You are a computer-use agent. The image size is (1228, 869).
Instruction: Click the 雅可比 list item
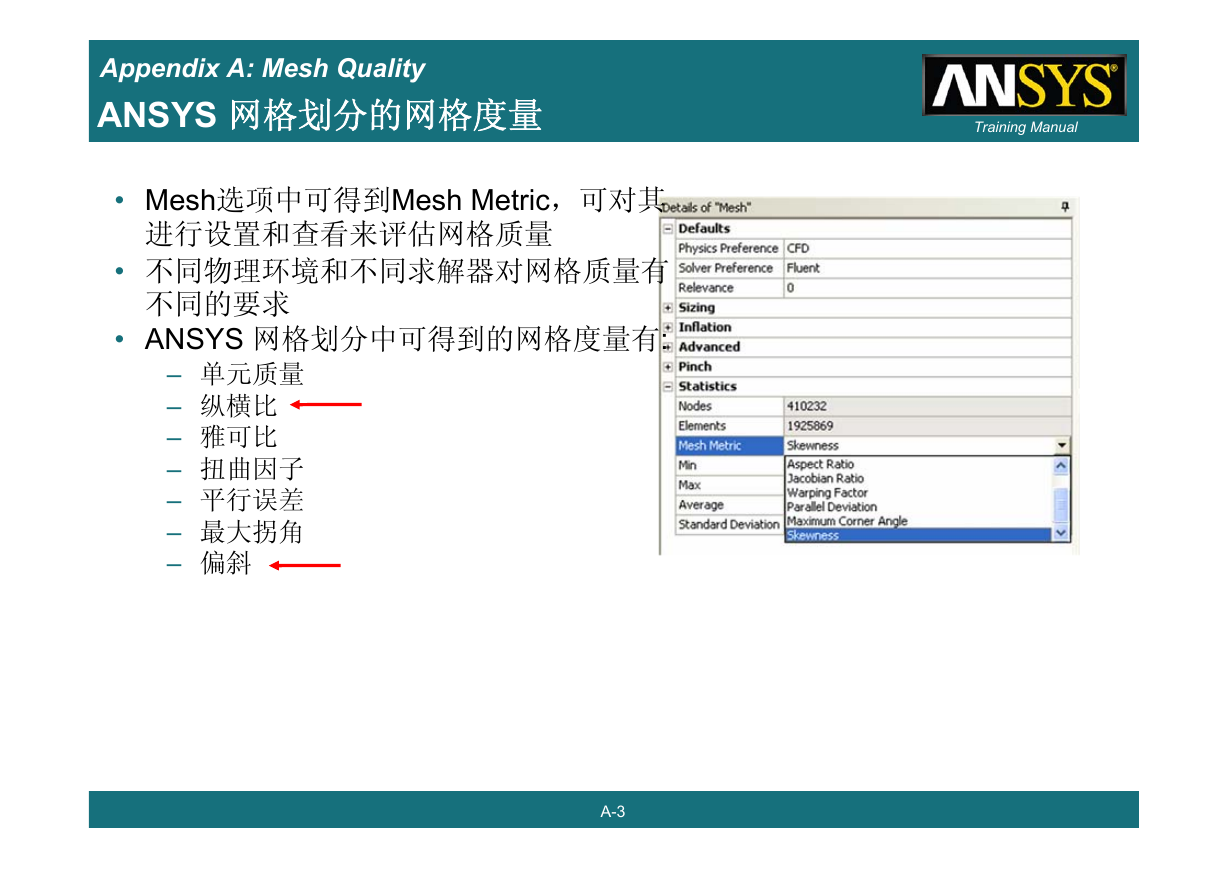(239, 437)
